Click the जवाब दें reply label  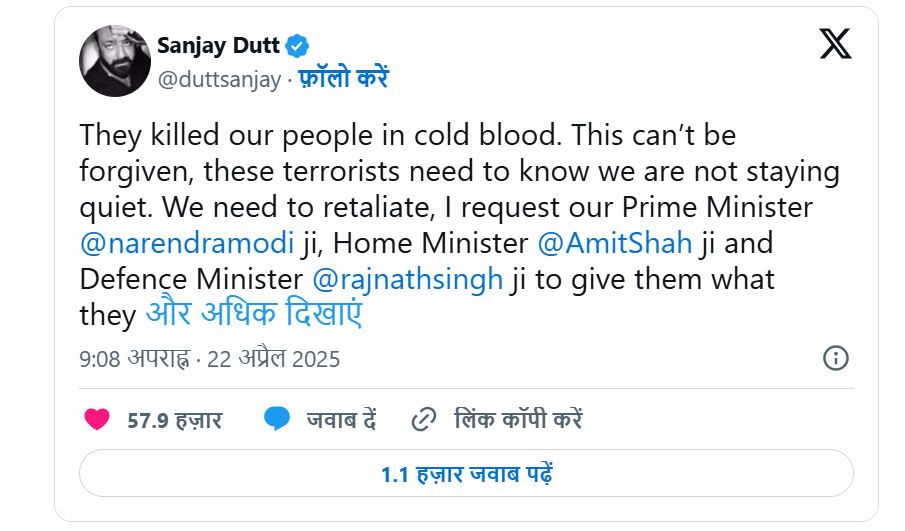pyautogui.click(x=341, y=420)
